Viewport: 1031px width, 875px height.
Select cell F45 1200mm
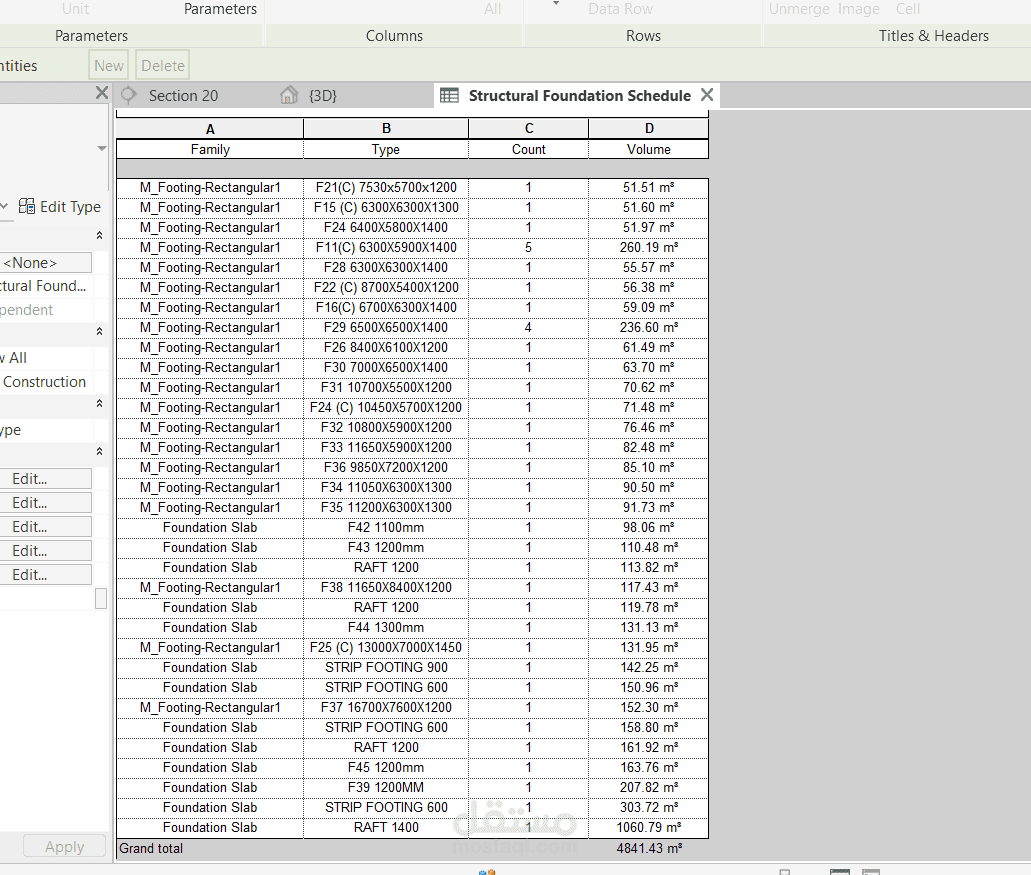click(386, 768)
